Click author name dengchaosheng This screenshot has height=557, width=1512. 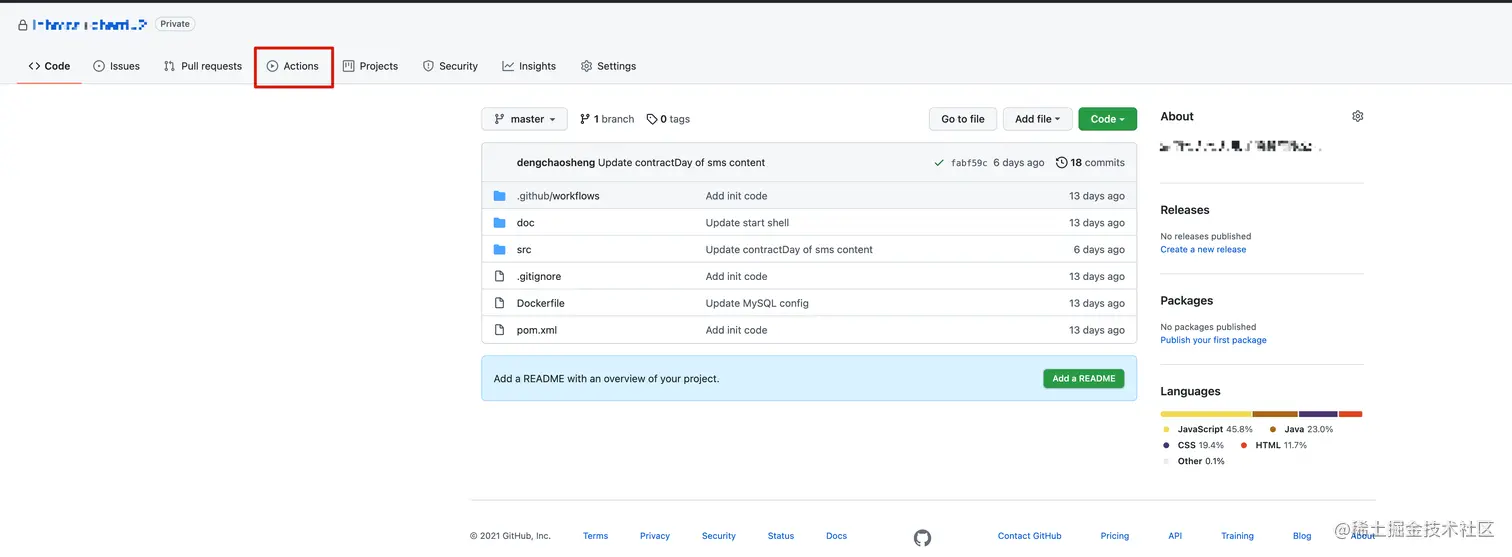[555, 163]
